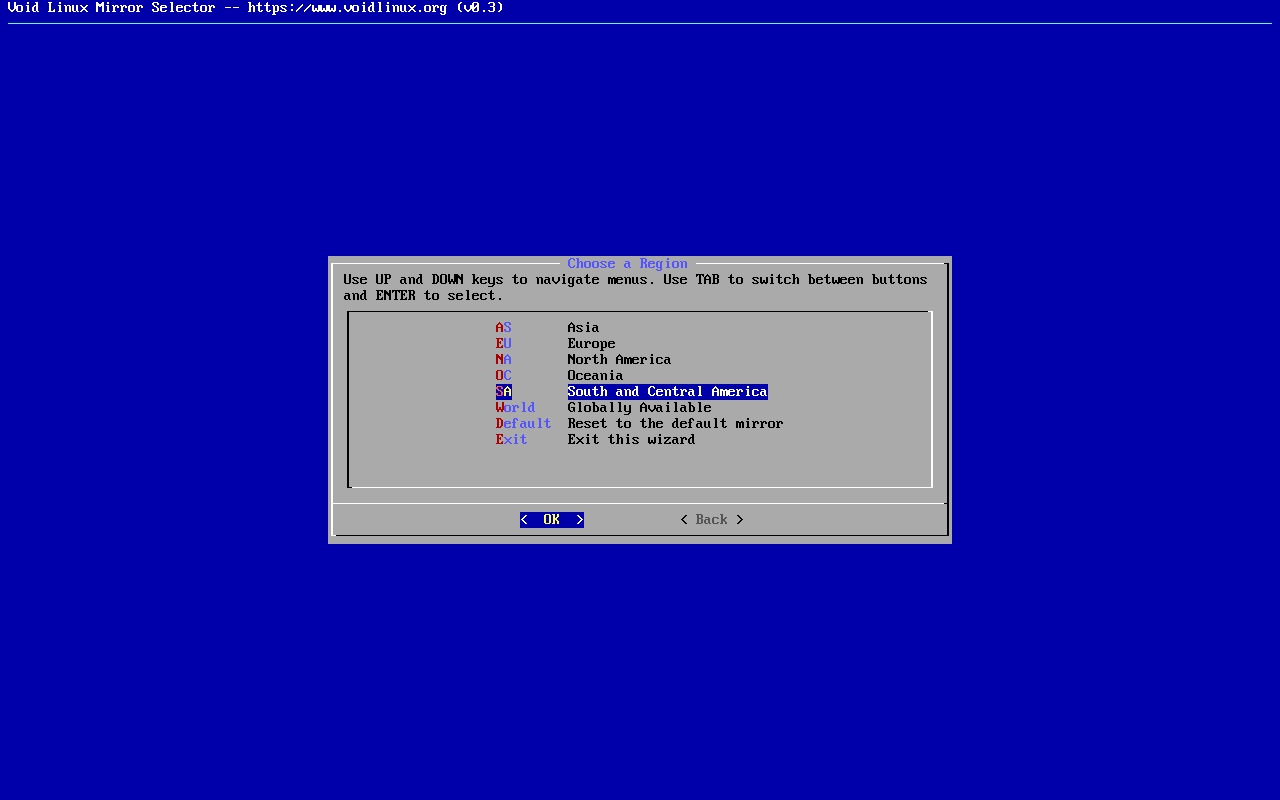Select the NA region tag
1280x800 pixels.
pyautogui.click(x=503, y=359)
